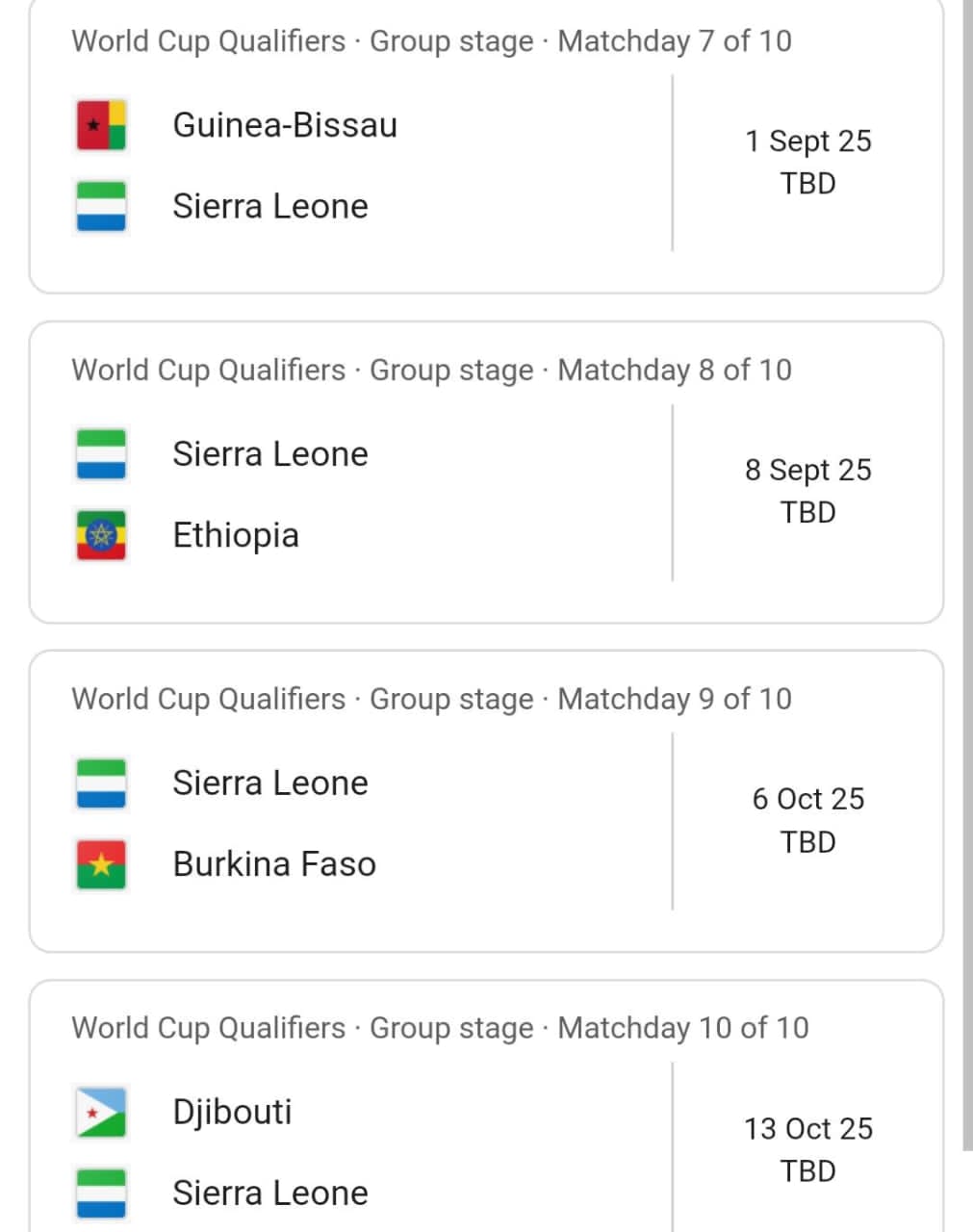The height and width of the screenshot is (1232, 973).
Task: Click the vertical scrollbar on the right
Action: point(967,577)
